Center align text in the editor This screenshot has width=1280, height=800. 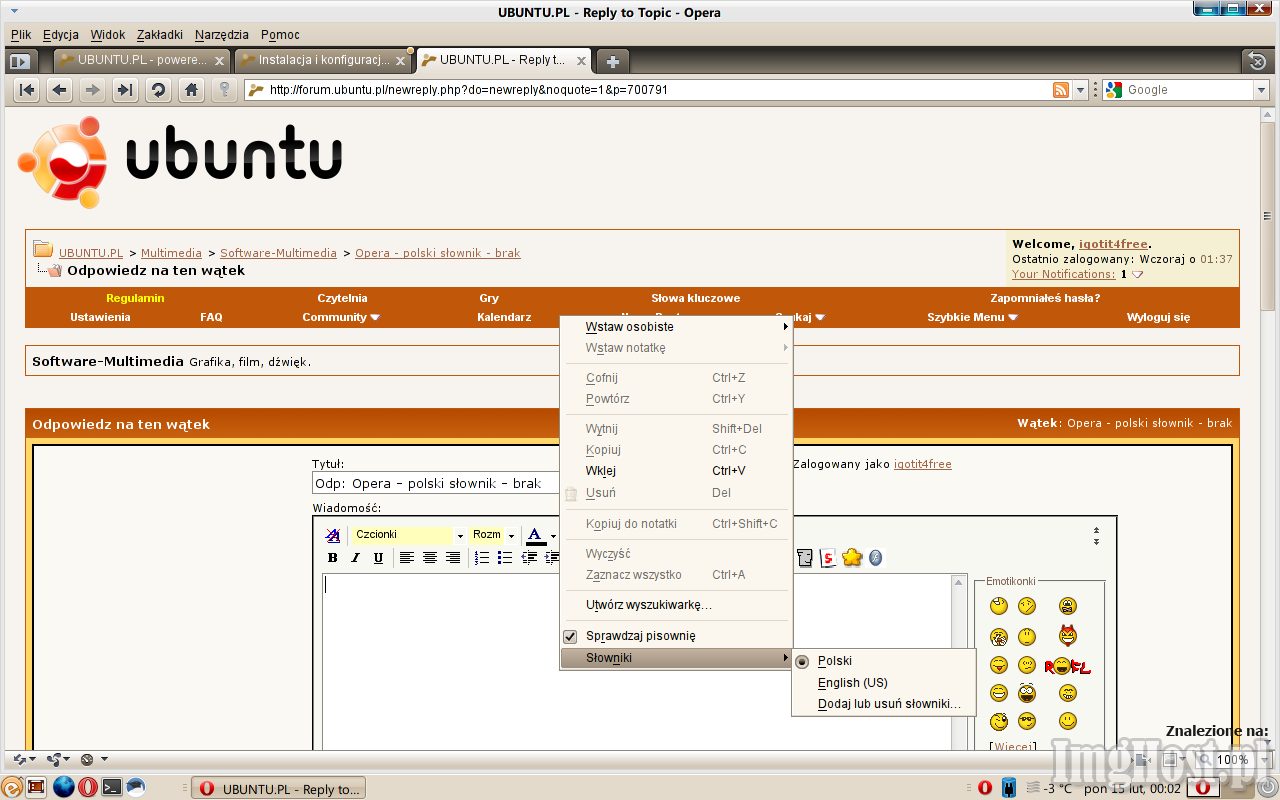pyautogui.click(x=430, y=558)
